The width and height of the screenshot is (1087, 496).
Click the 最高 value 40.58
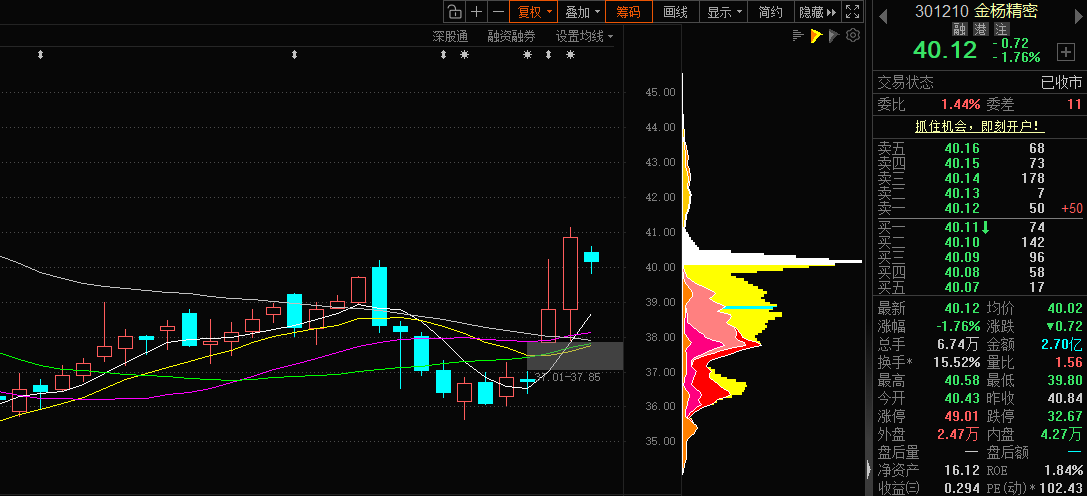pyautogui.click(x=963, y=381)
